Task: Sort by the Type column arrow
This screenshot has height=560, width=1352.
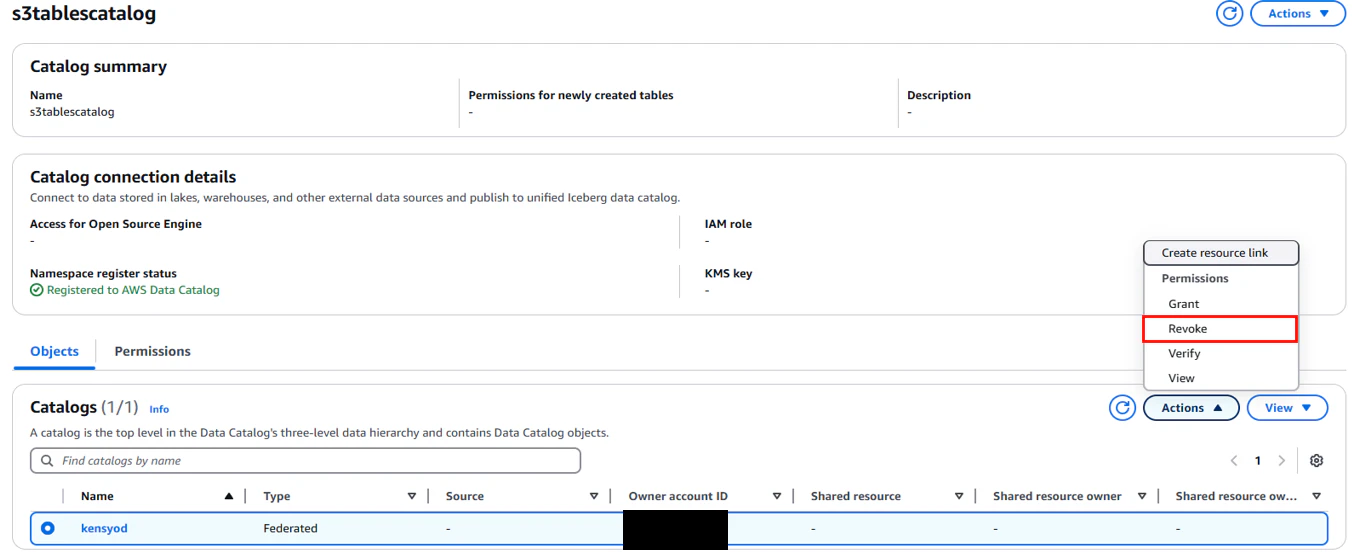Action: click(x=411, y=496)
